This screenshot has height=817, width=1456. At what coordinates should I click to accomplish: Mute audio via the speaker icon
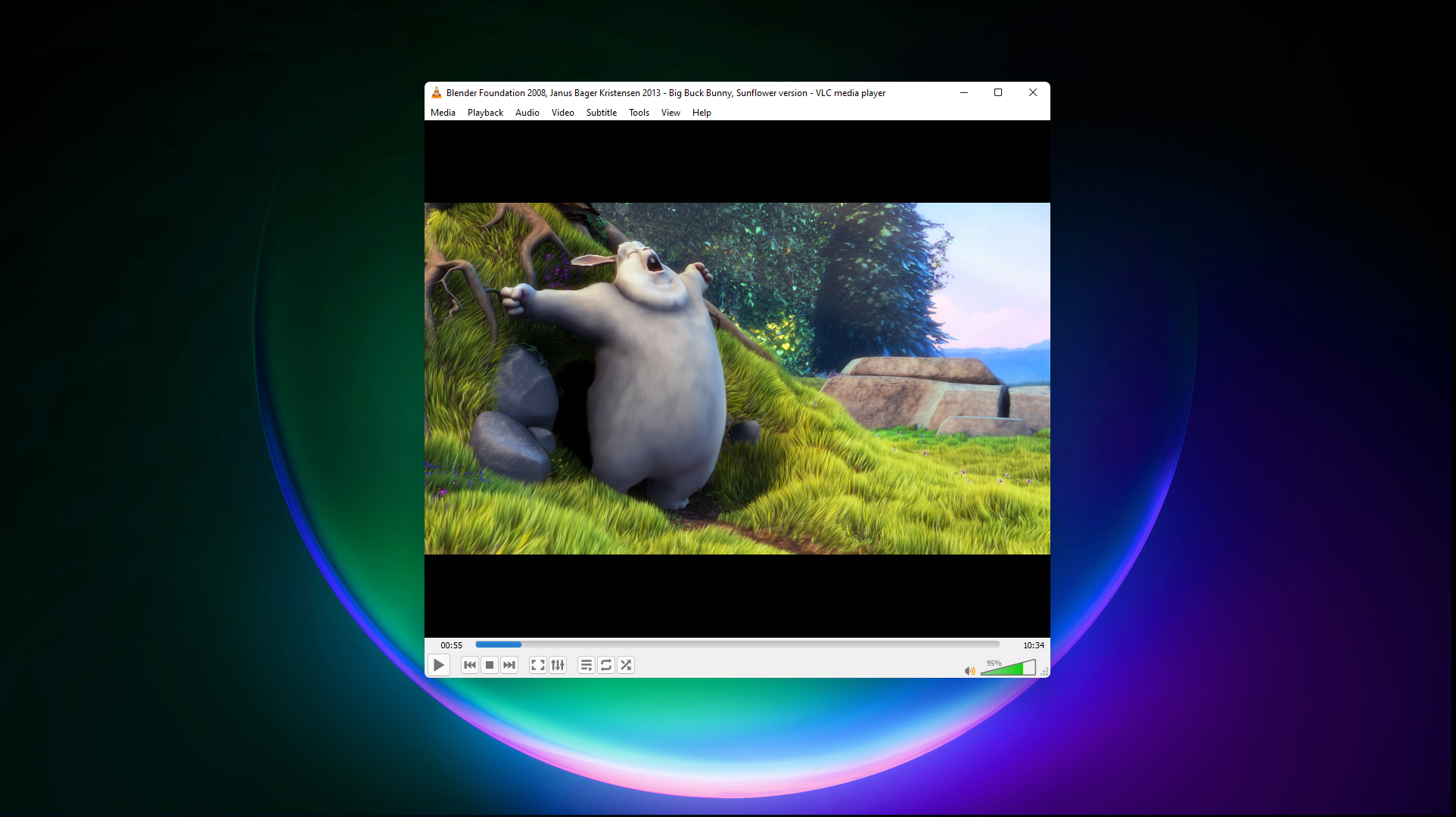point(969,670)
